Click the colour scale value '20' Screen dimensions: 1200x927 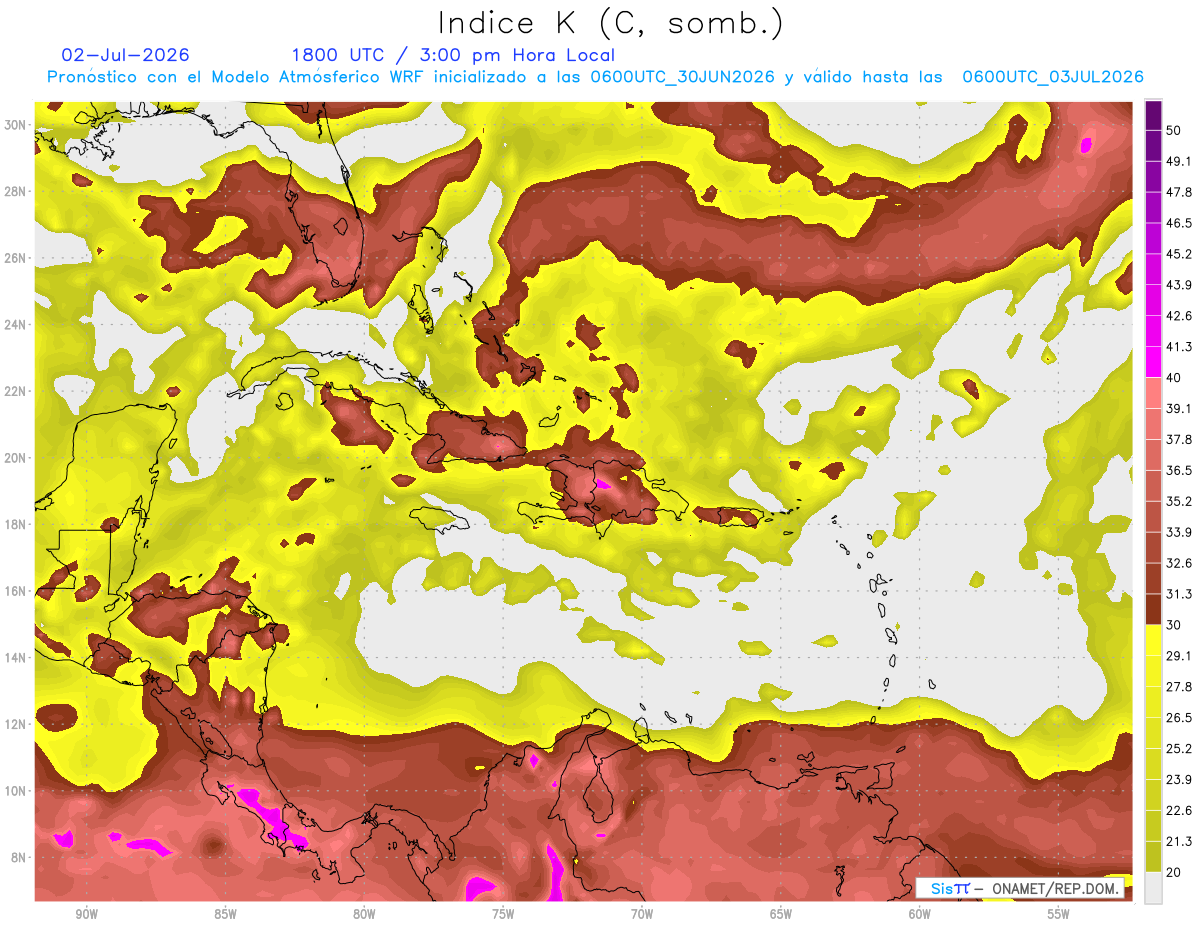tap(1174, 872)
